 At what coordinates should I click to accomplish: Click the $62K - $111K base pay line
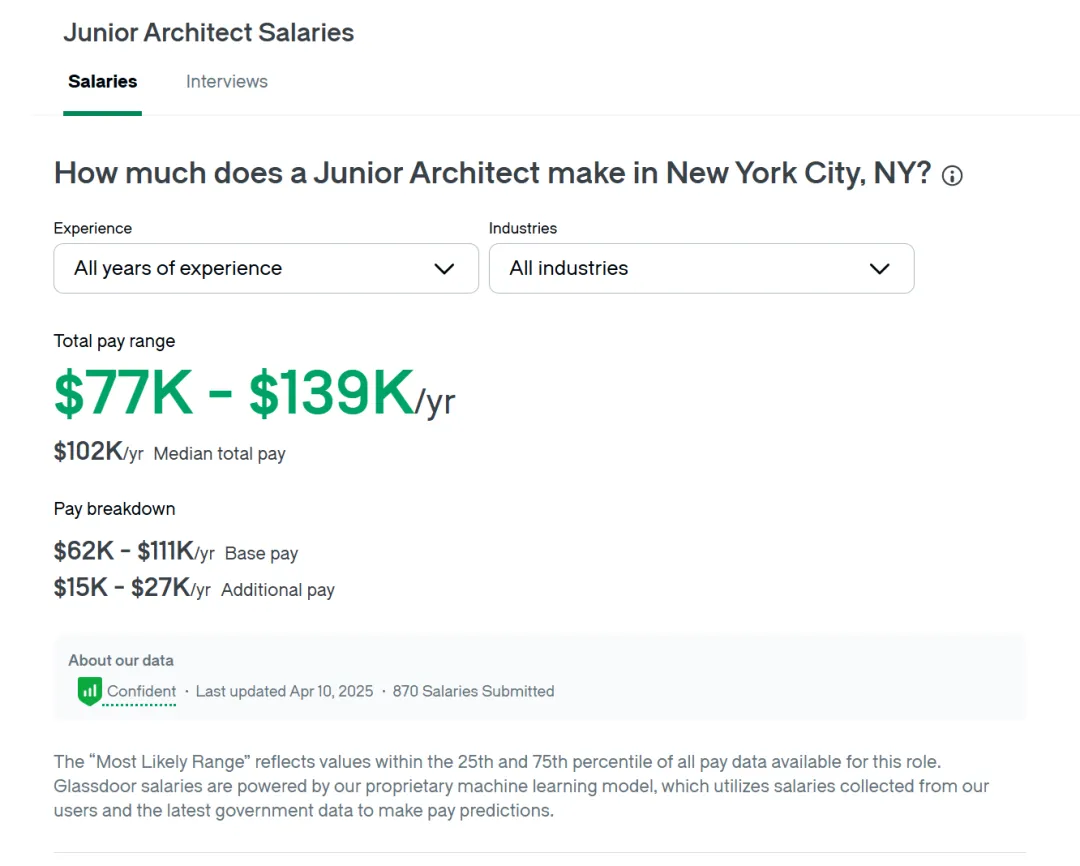pyautogui.click(x=176, y=551)
